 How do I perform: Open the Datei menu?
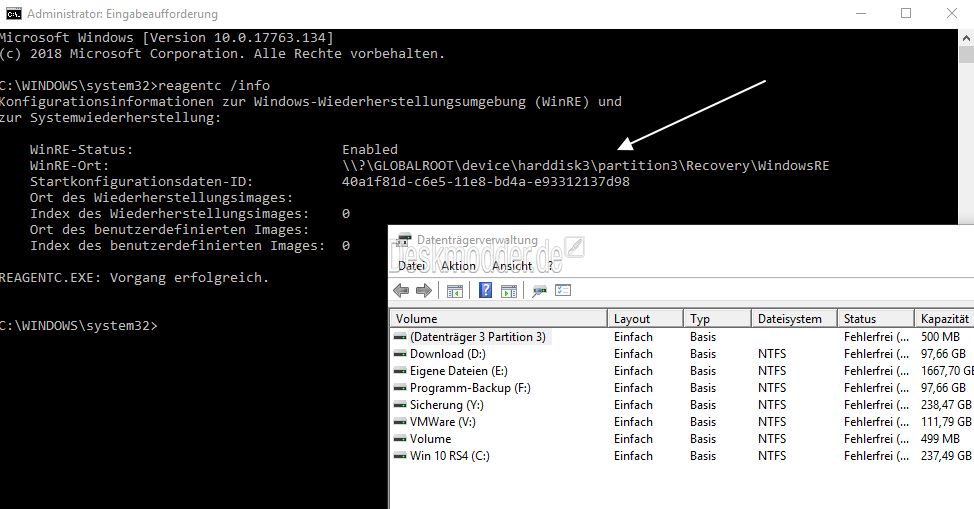click(x=412, y=265)
